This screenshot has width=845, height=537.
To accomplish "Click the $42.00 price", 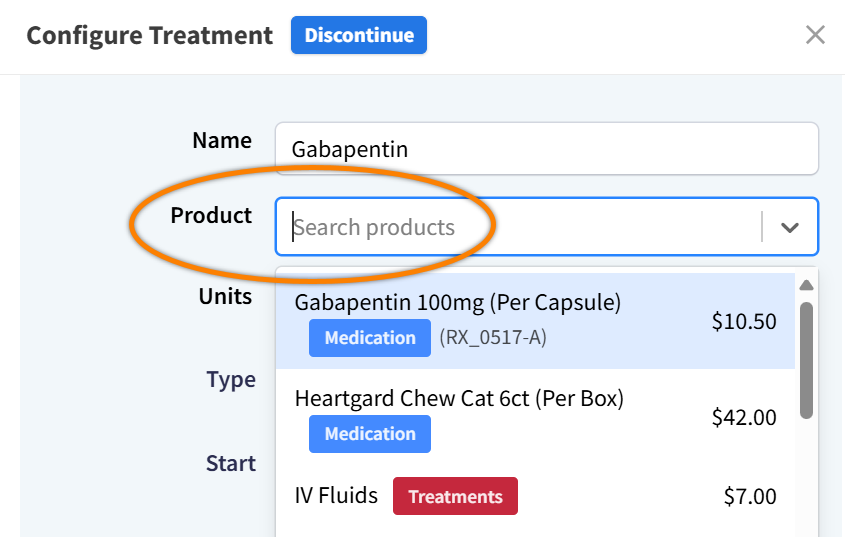I will coord(743,418).
